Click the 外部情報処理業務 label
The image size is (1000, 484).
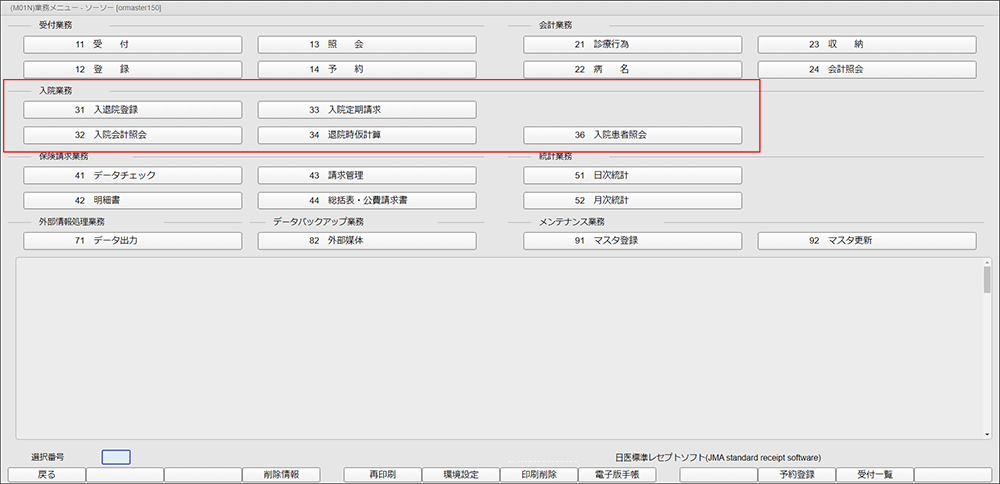pos(72,222)
